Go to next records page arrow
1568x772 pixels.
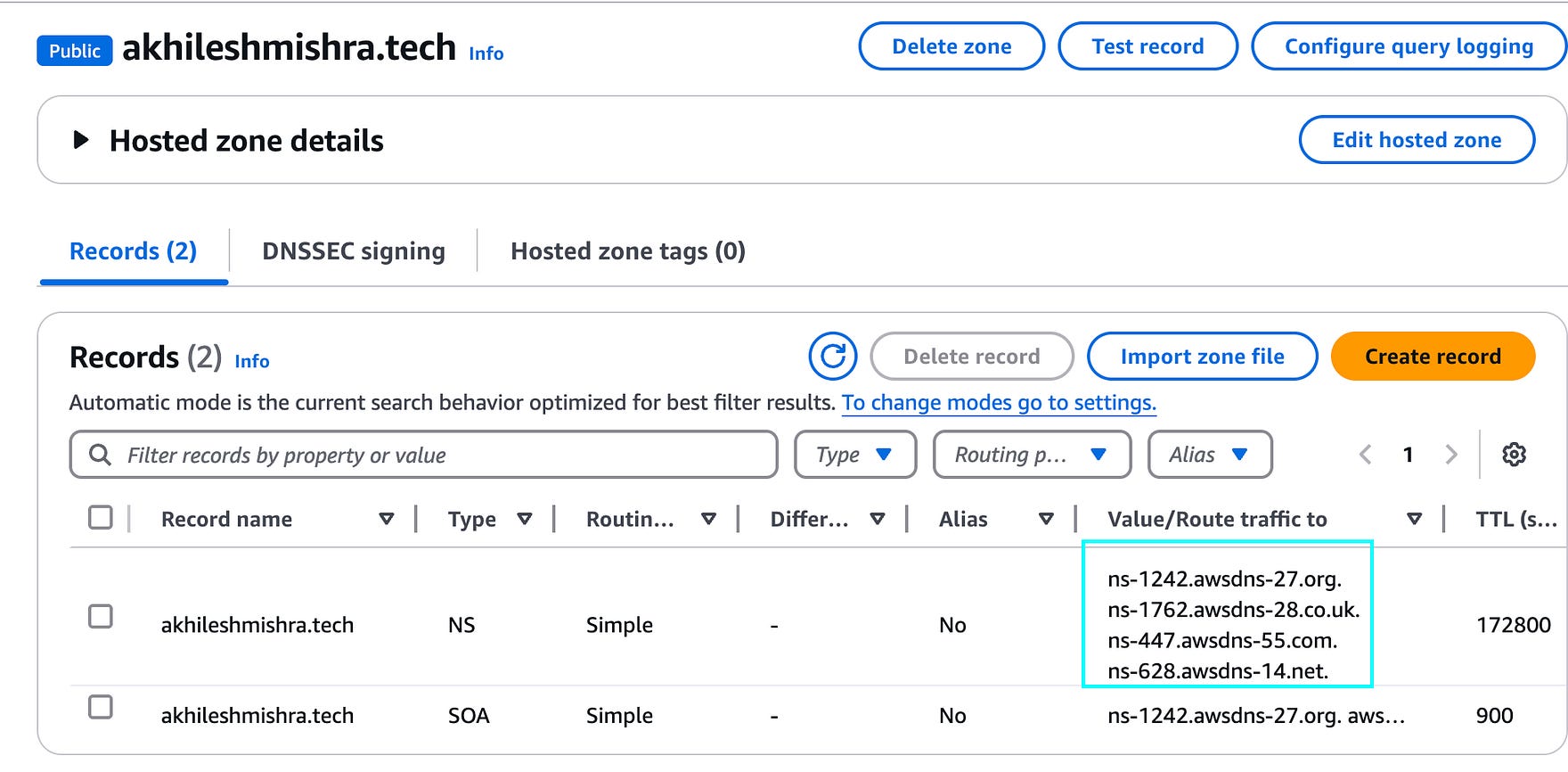coord(1451,455)
